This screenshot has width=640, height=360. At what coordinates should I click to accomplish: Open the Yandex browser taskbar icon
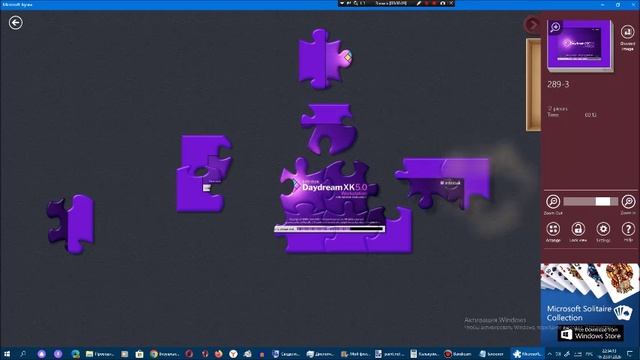coord(233,354)
